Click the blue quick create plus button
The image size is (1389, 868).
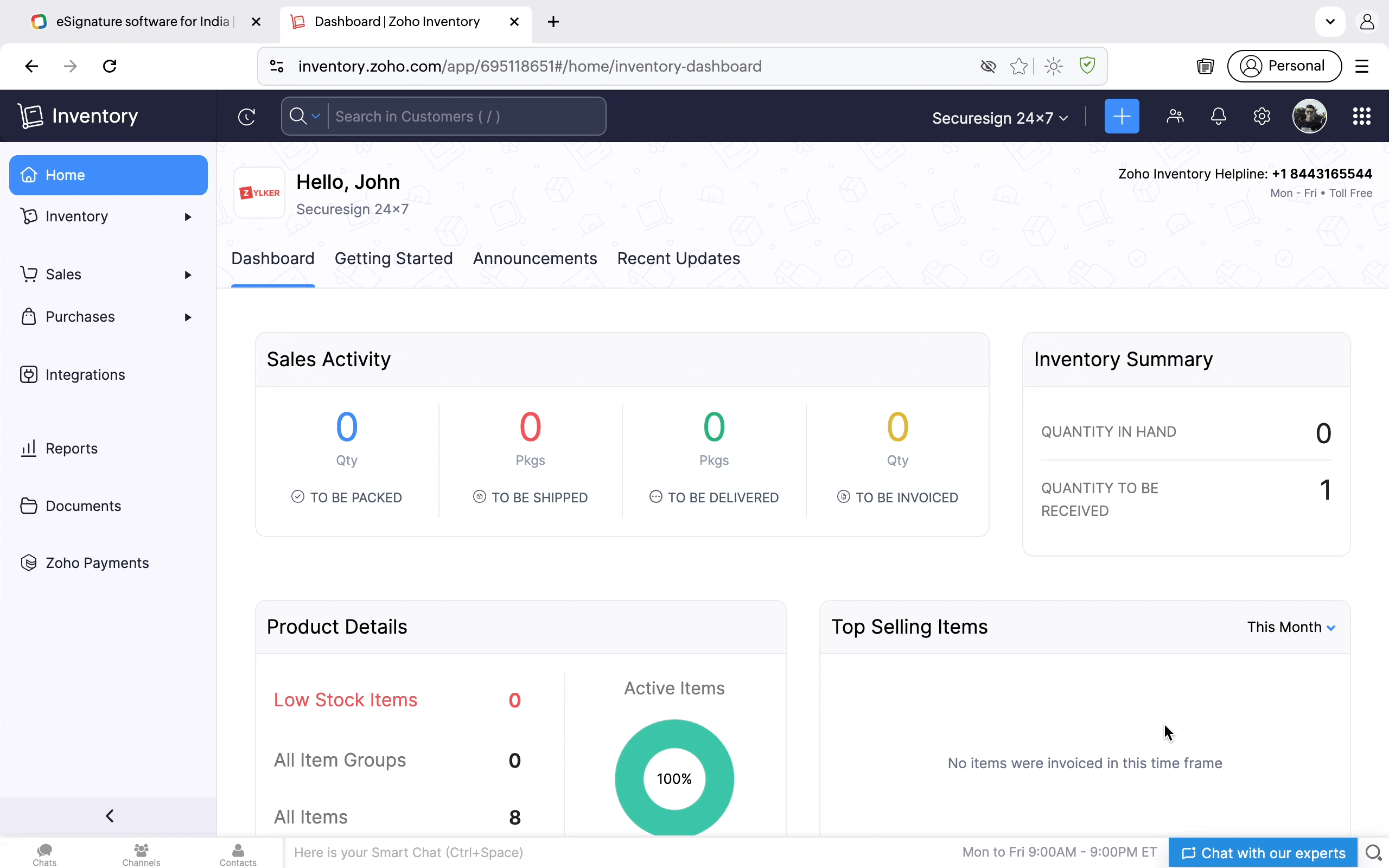pyautogui.click(x=1121, y=117)
